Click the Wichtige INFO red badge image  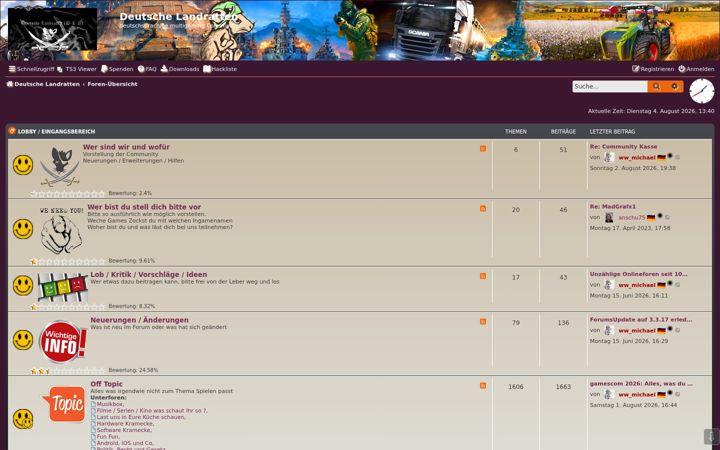tap(63, 342)
